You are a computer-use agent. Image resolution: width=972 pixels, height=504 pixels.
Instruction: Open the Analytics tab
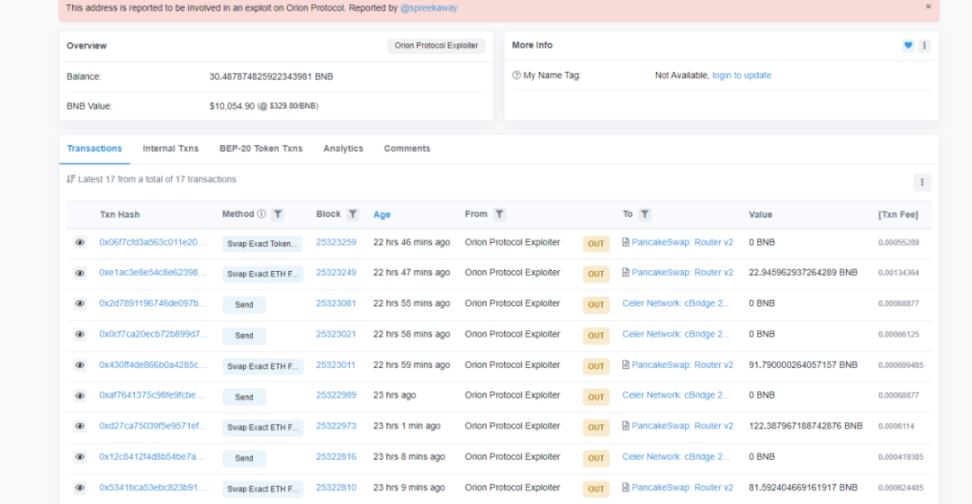(343, 149)
